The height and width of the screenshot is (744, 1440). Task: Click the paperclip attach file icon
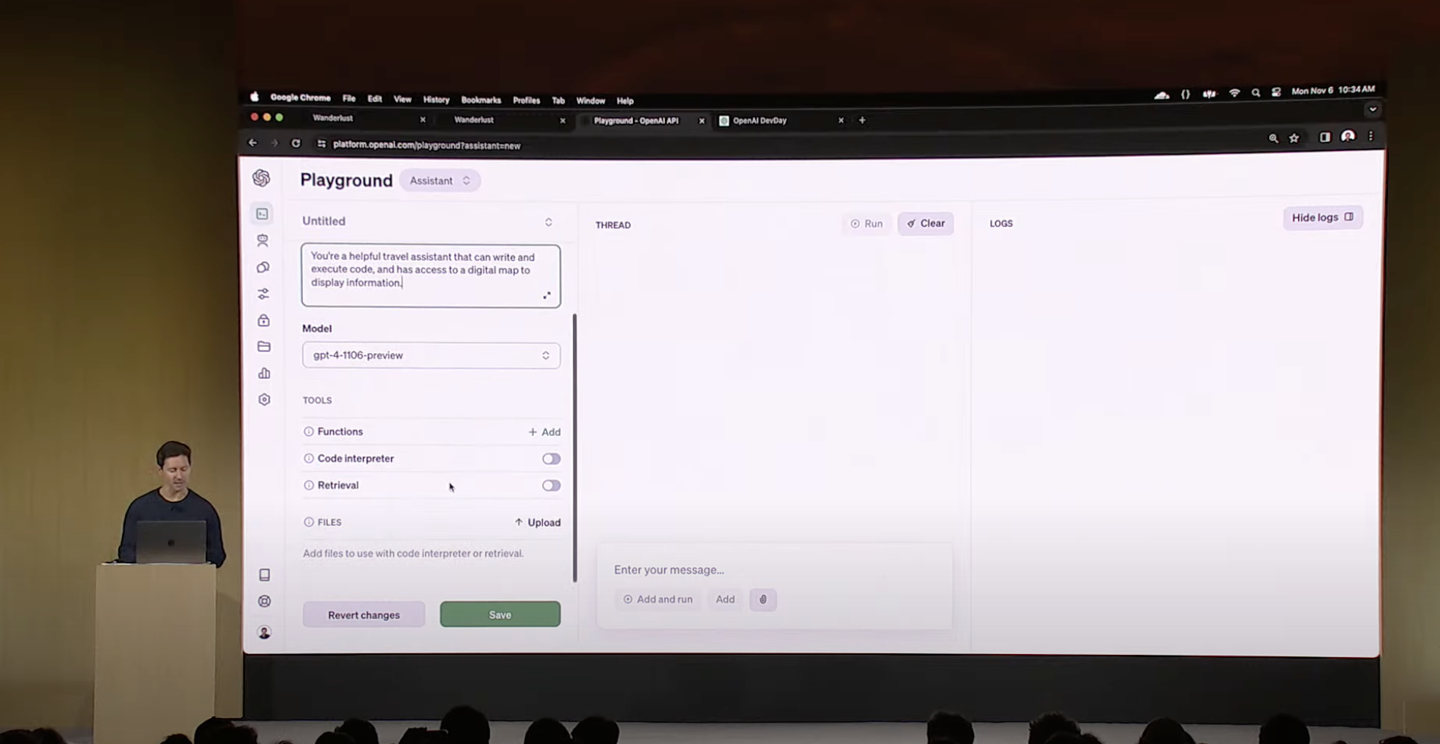coord(763,599)
